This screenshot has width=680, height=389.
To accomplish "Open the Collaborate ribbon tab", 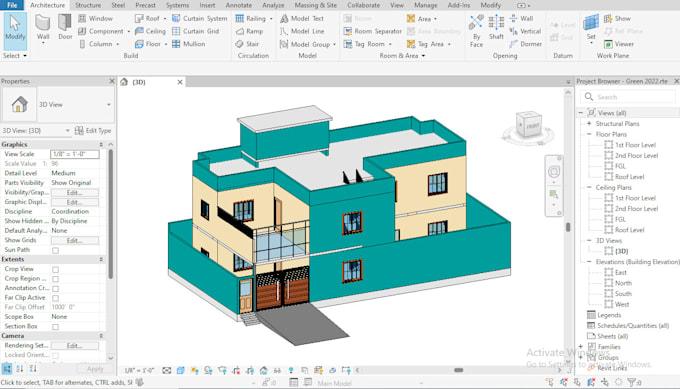I will 363,5.
